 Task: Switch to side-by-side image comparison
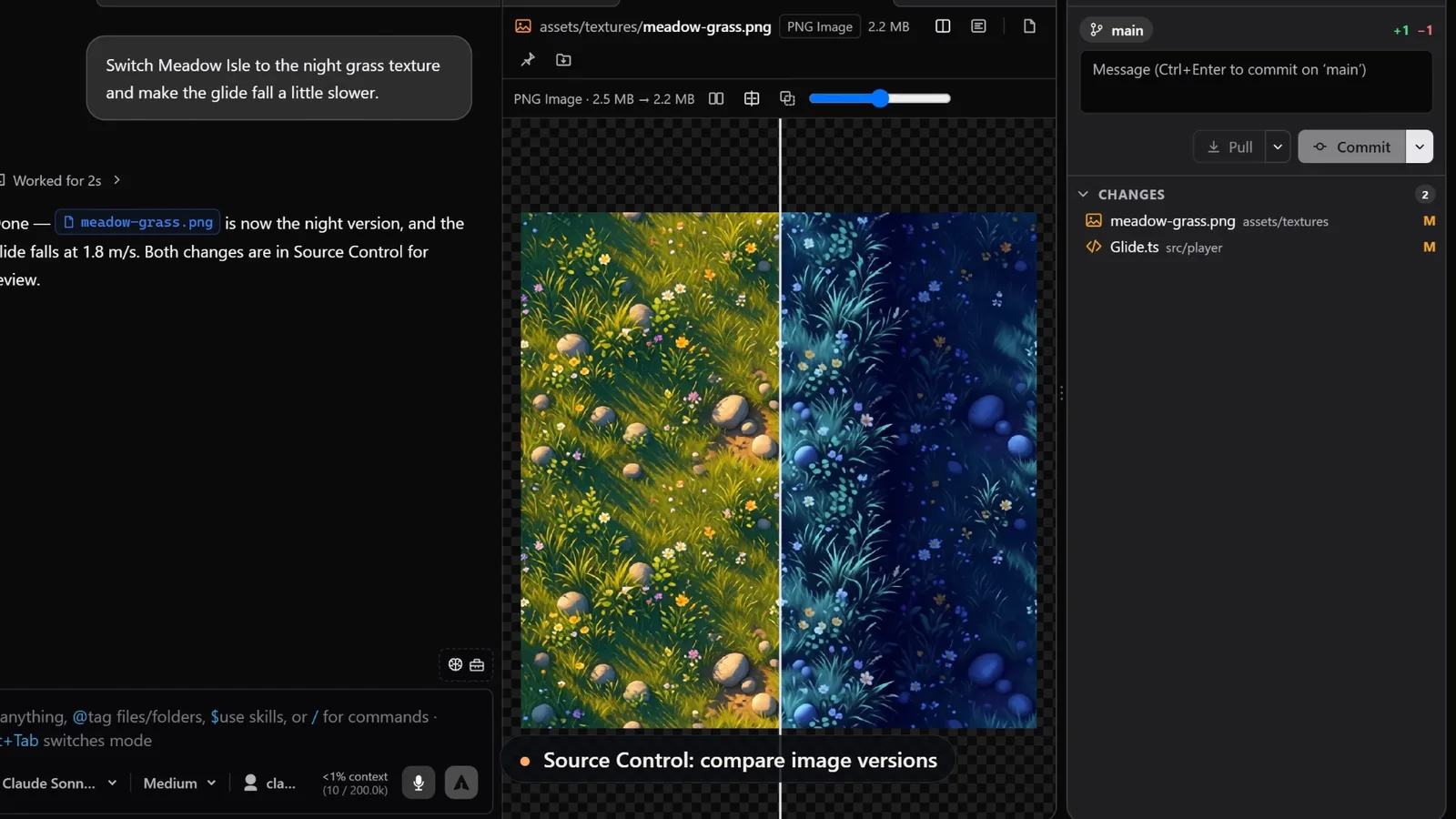click(716, 98)
